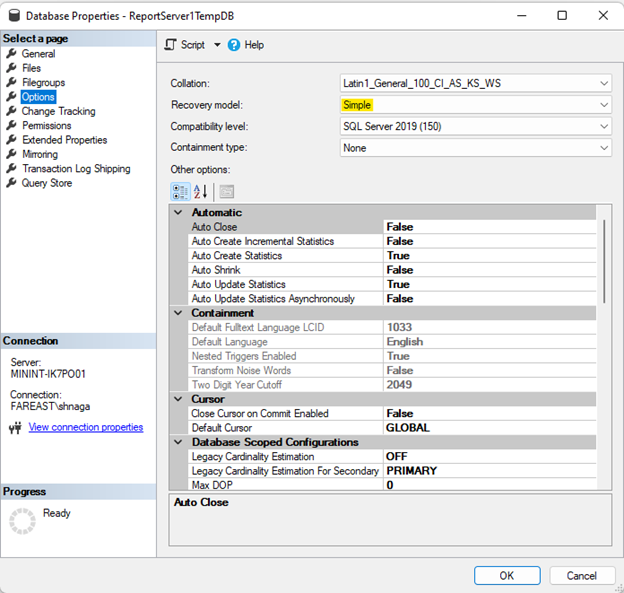Open the Containment type dropdown

click(x=604, y=148)
